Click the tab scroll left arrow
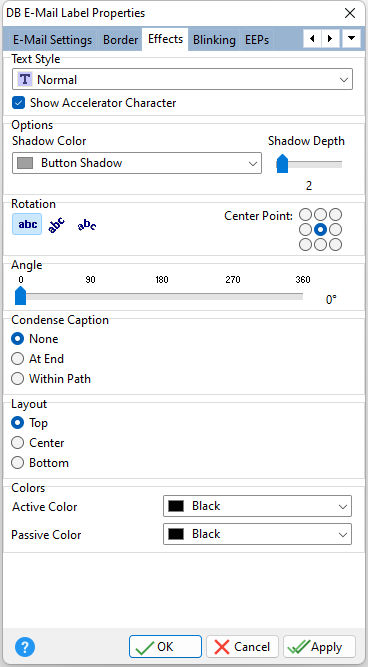 tap(312, 39)
